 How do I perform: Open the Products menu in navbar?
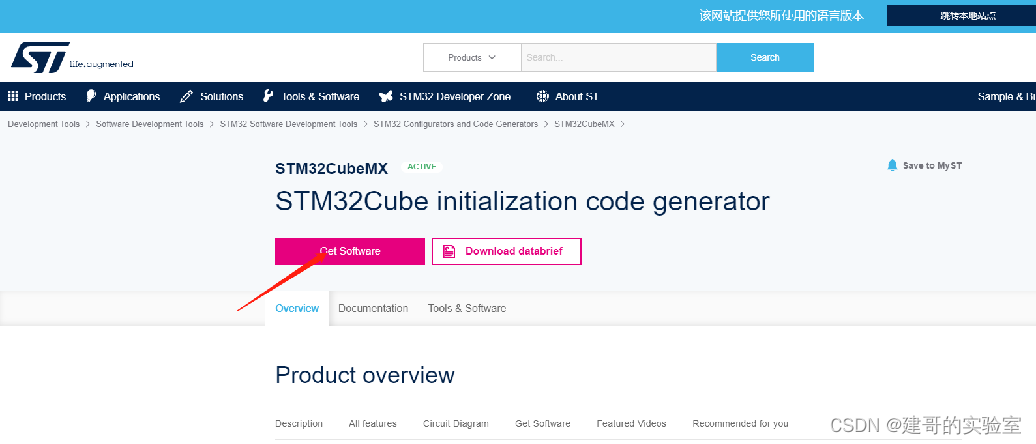[46, 96]
